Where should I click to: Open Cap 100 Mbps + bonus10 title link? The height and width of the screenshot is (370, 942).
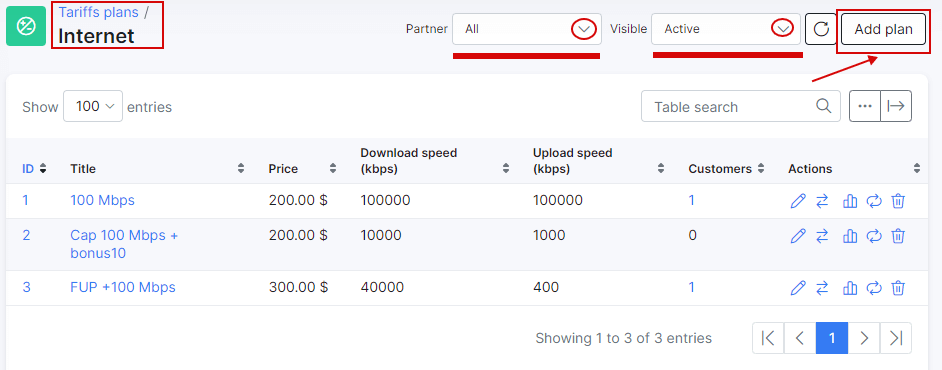pyautogui.click(x=124, y=244)
